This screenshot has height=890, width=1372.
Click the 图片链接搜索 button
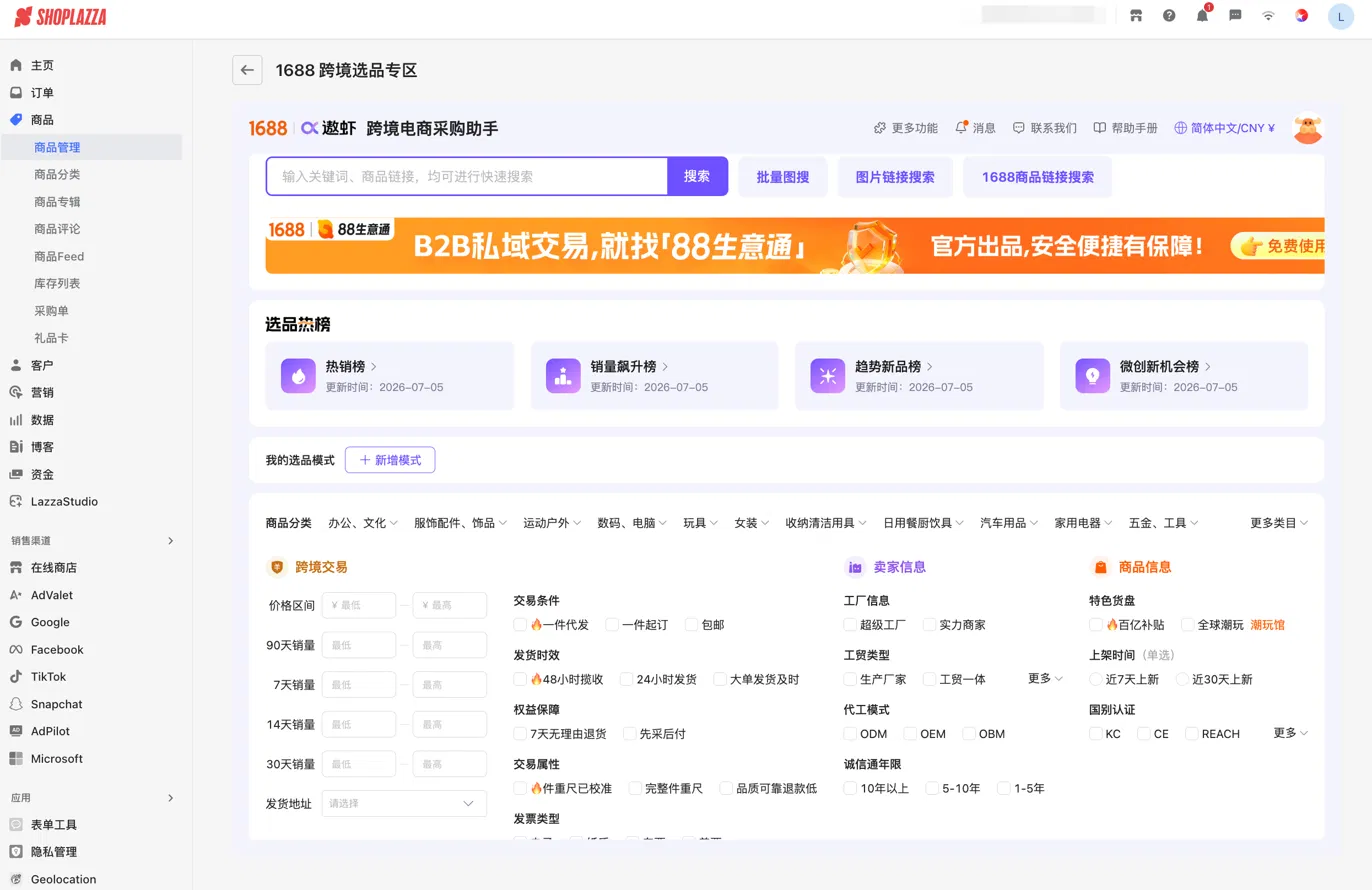point(895,177)
